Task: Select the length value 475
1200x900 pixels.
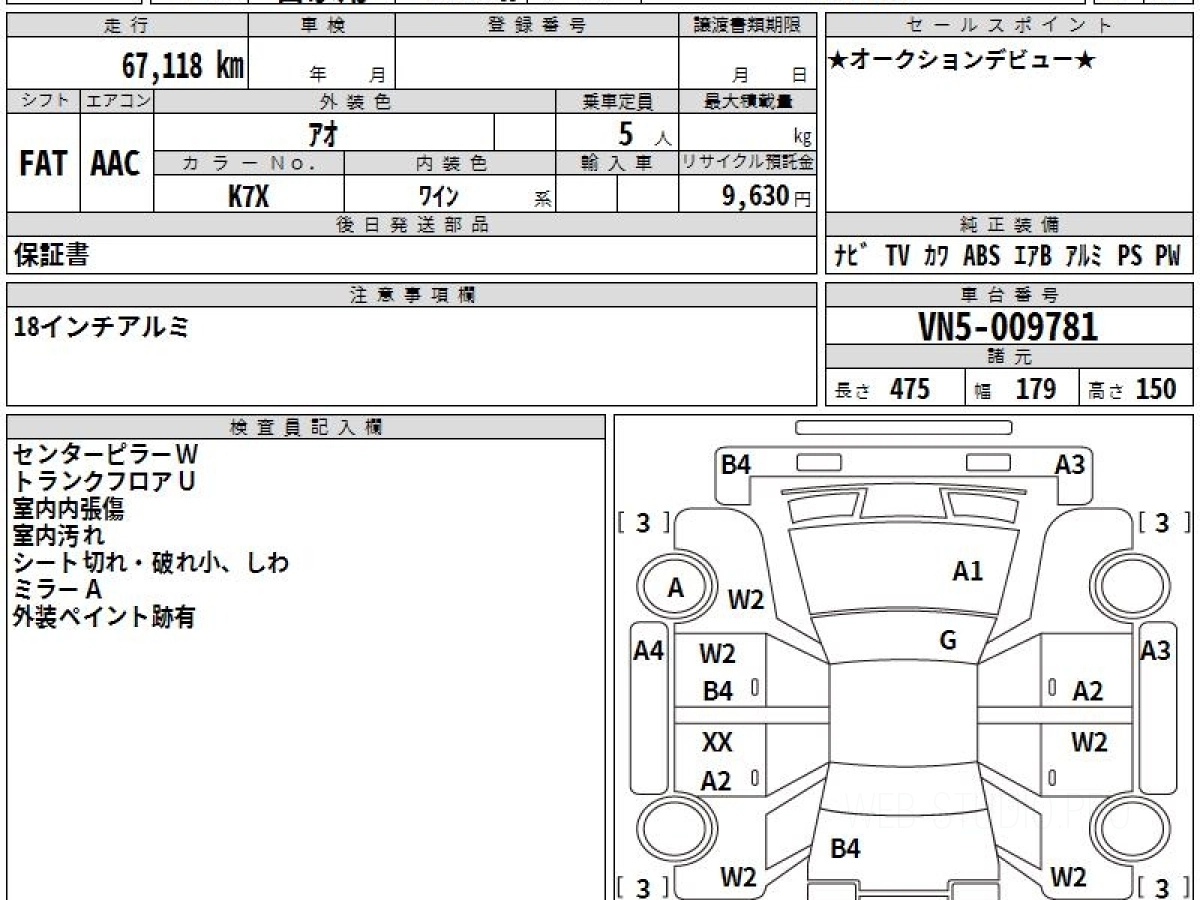Action: pos(910,389)
